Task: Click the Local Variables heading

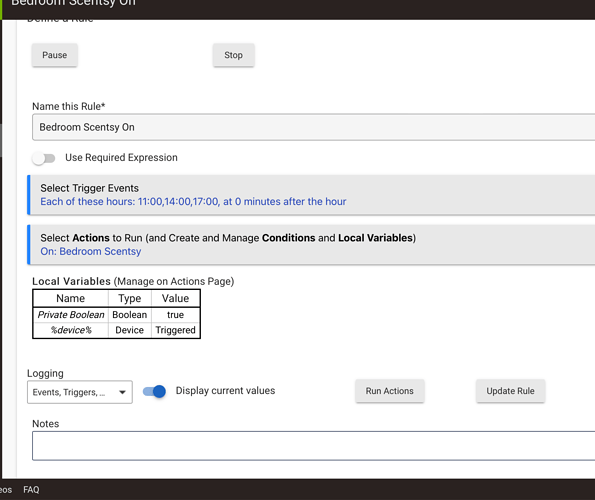Action: (x=71, y=281)
